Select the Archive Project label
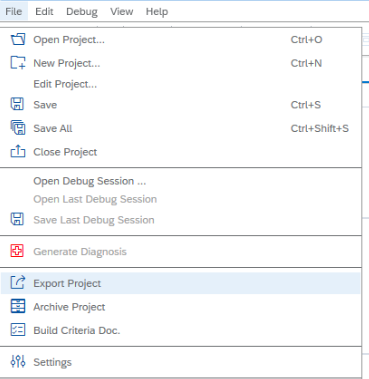Screen dimensions: 369x379 click(69, 307)
